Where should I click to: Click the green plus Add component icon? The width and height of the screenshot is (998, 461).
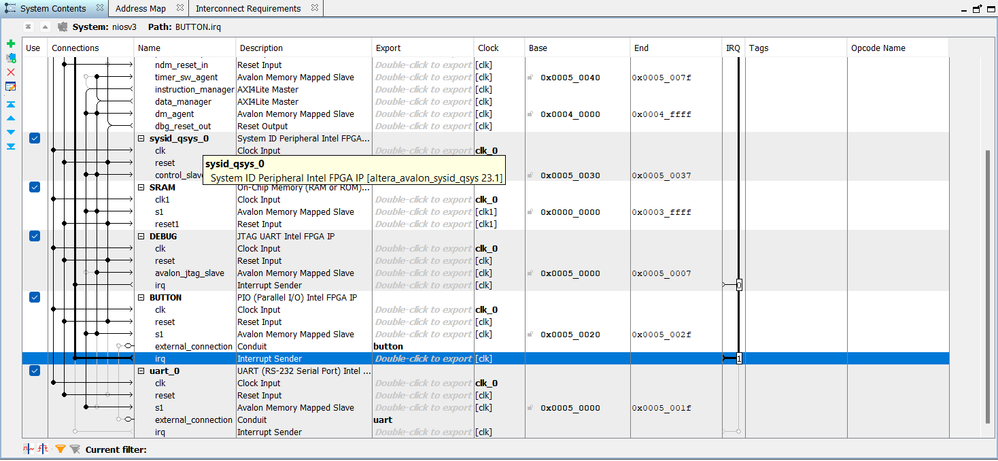(x=10, y=44)
